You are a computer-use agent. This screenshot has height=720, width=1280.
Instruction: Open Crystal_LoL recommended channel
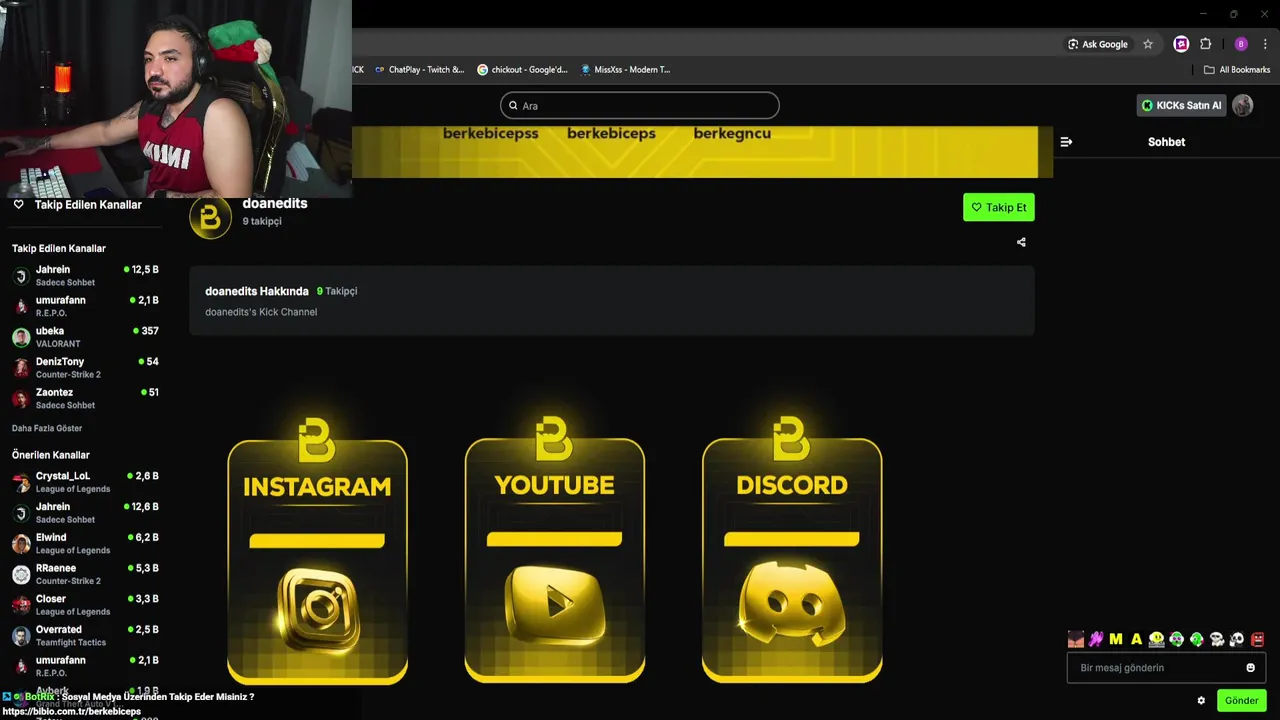tap(85, 482)
